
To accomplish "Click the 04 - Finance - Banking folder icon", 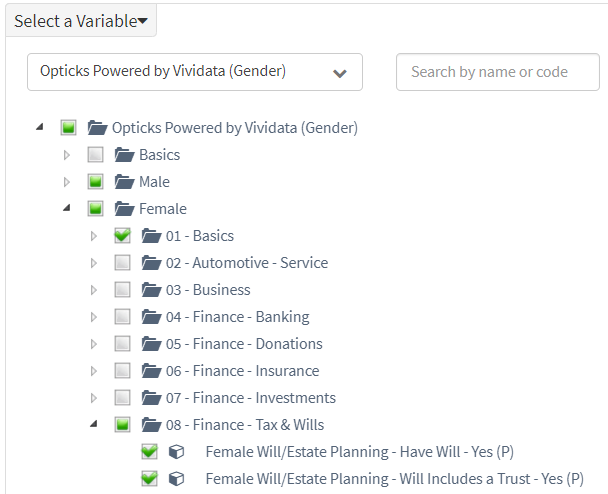I will click(x=151, y=316).
